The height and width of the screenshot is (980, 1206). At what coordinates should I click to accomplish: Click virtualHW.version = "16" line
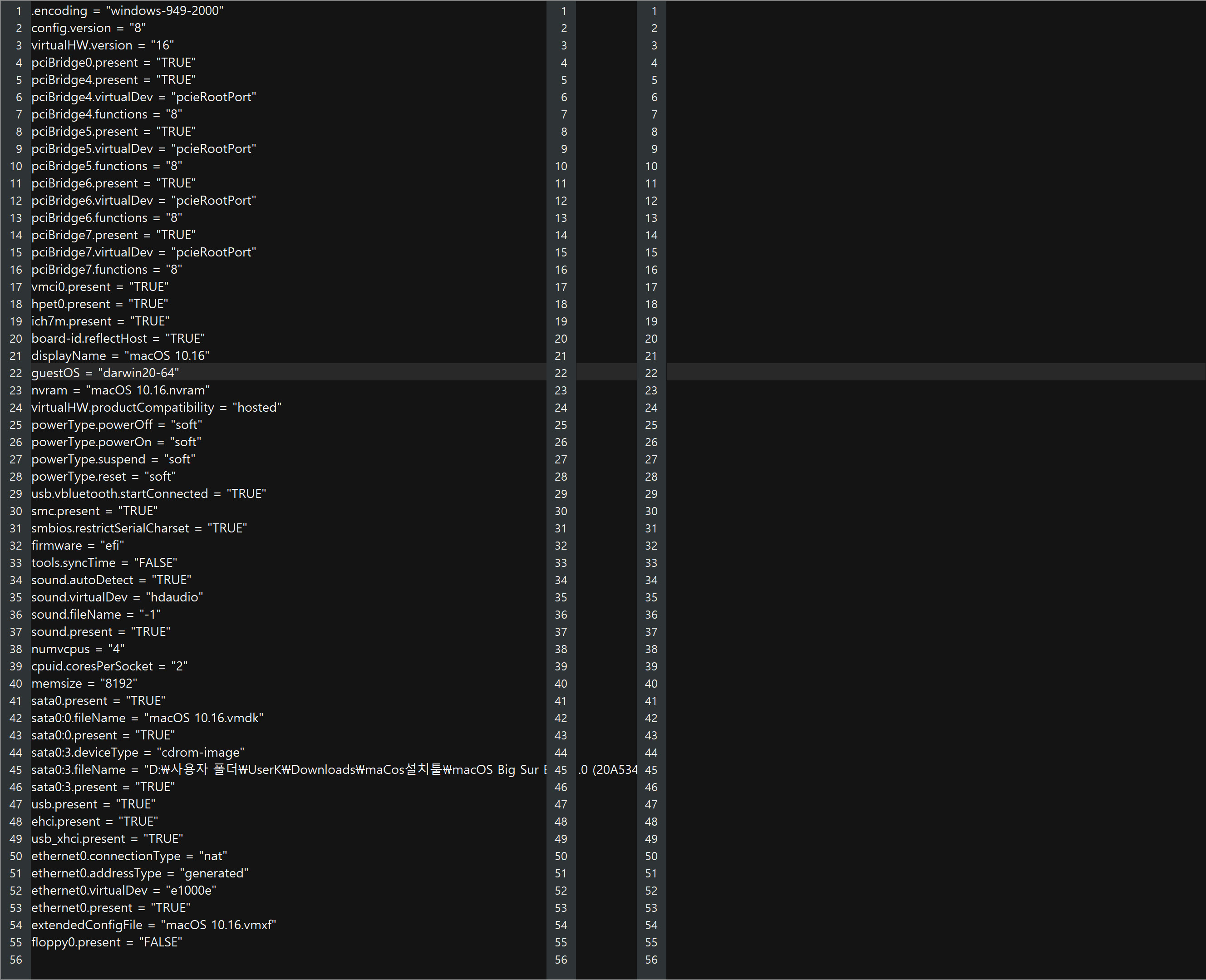point(102,45)
